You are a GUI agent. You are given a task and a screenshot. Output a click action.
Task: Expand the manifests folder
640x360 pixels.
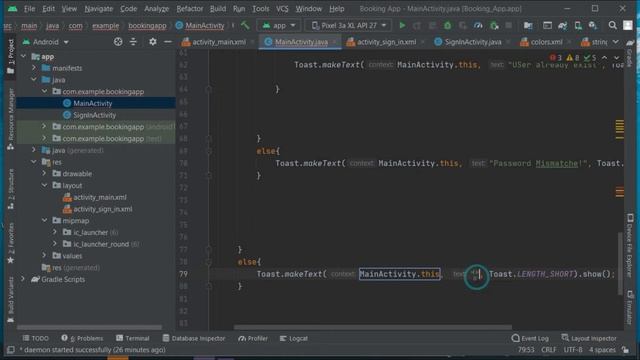point(34,68)
